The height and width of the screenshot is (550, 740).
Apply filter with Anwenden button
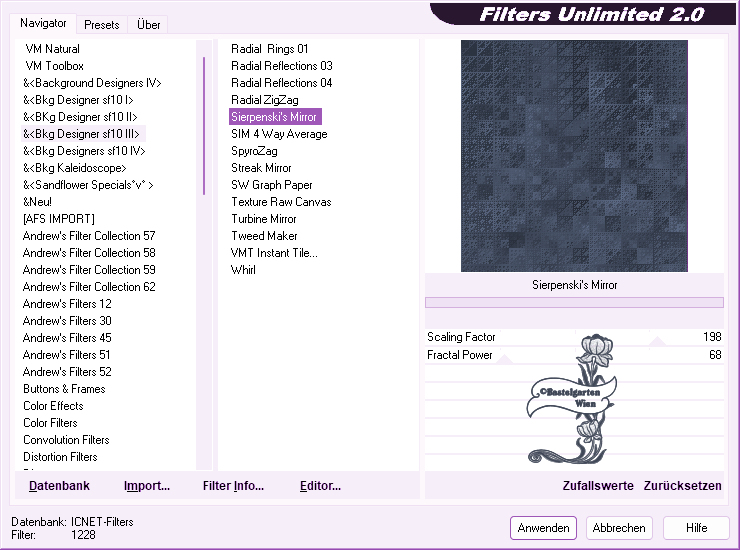click(x=543, y=527)
